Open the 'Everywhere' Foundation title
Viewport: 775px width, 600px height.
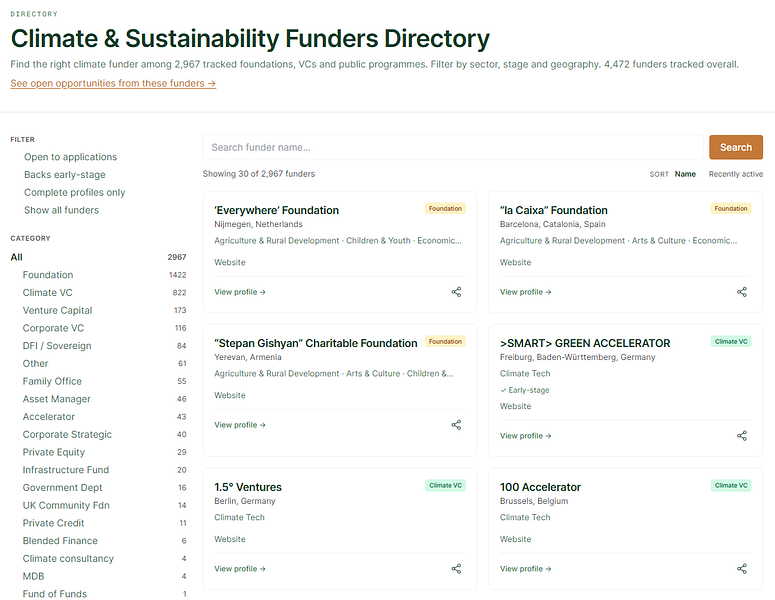tap(276, 211)
